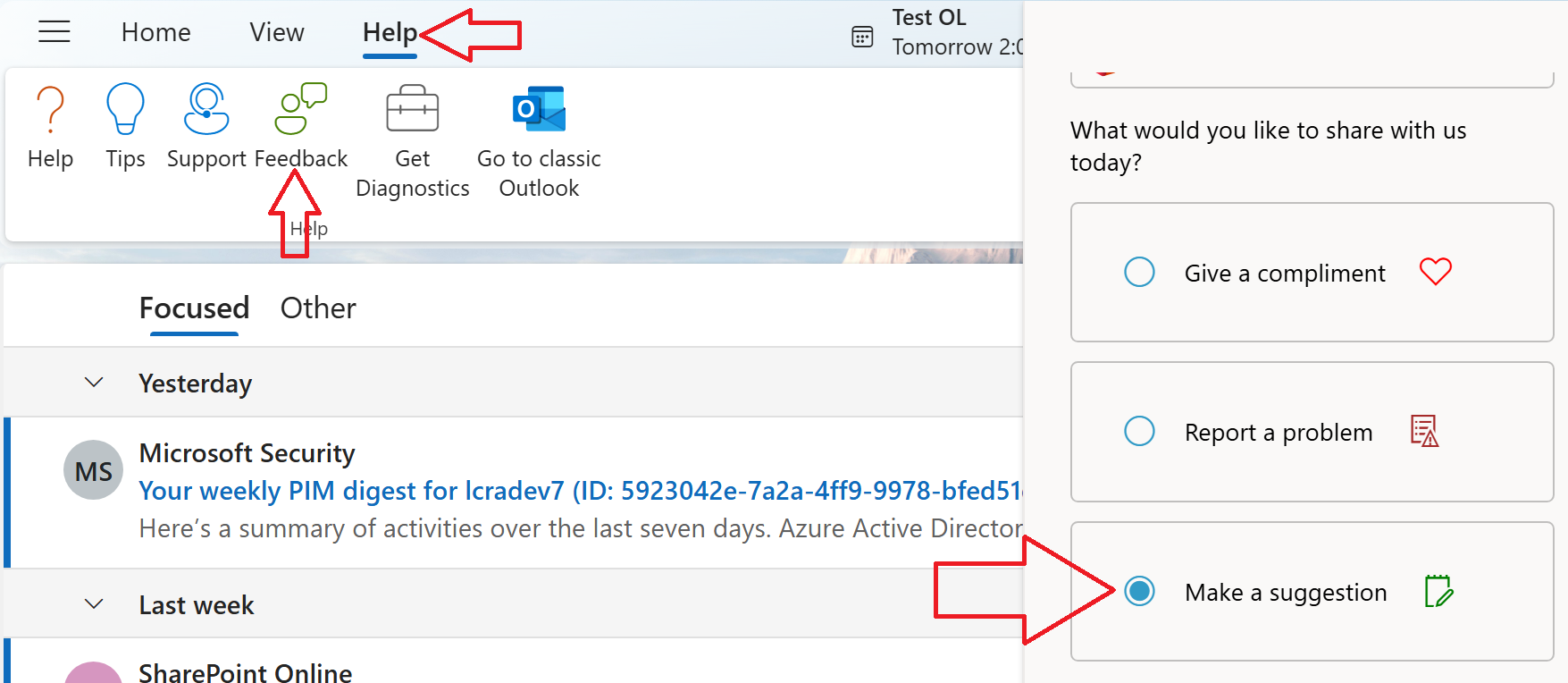Click the Microsoft Security sender name
The width and height of the screenshot is (1568, 683).
point(247,453)
